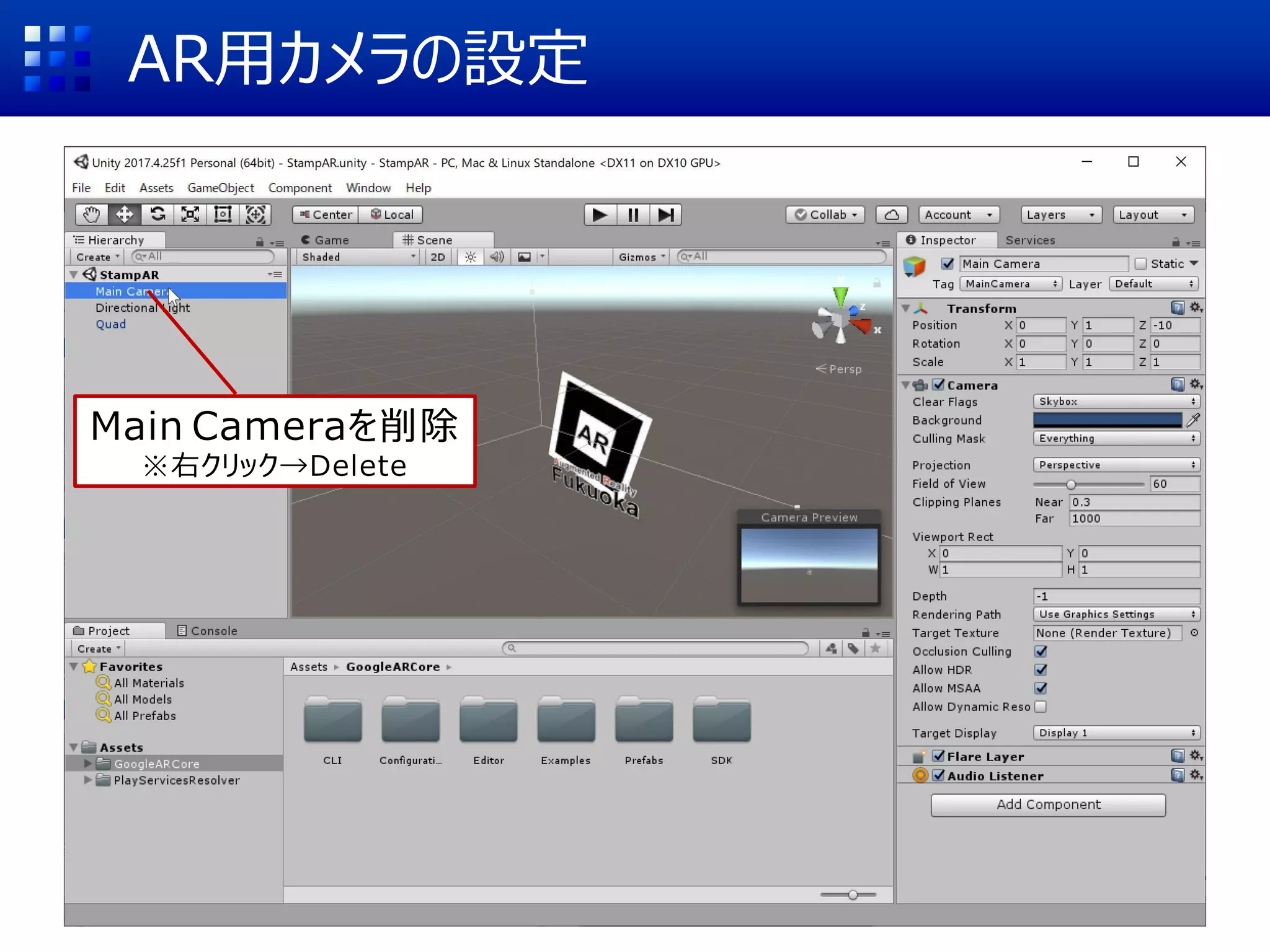Open the Layer dropdown Default
The image size is (1270, 952).
point(1154,284)
